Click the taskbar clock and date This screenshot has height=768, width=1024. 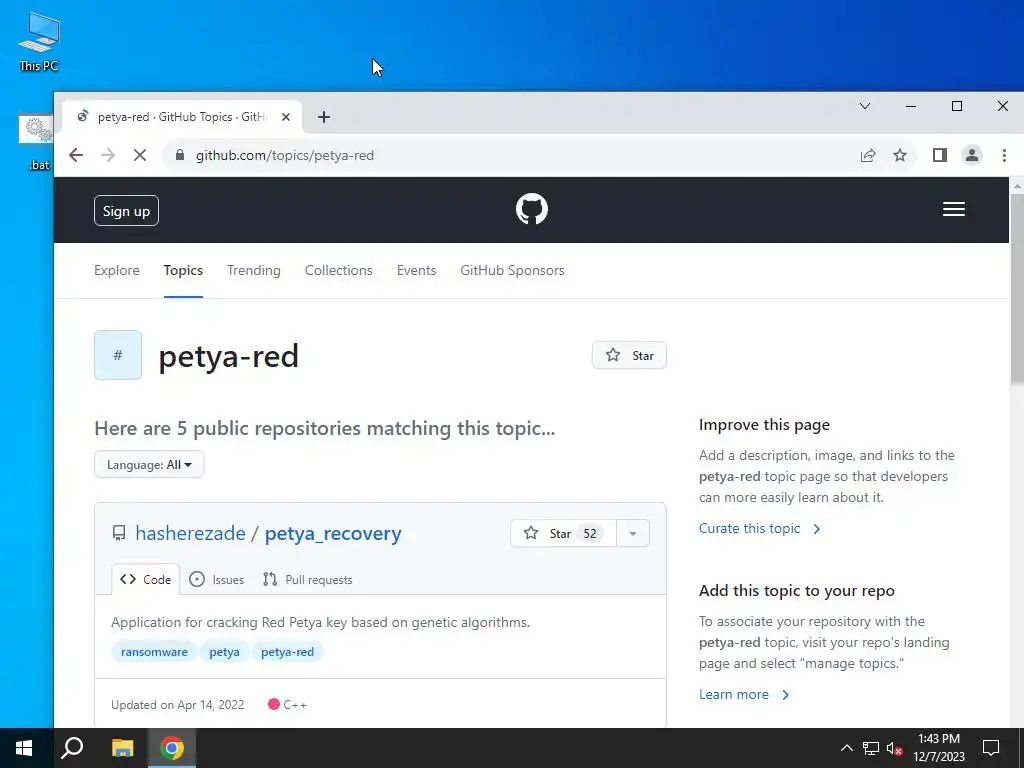click(x=938, y=748)
